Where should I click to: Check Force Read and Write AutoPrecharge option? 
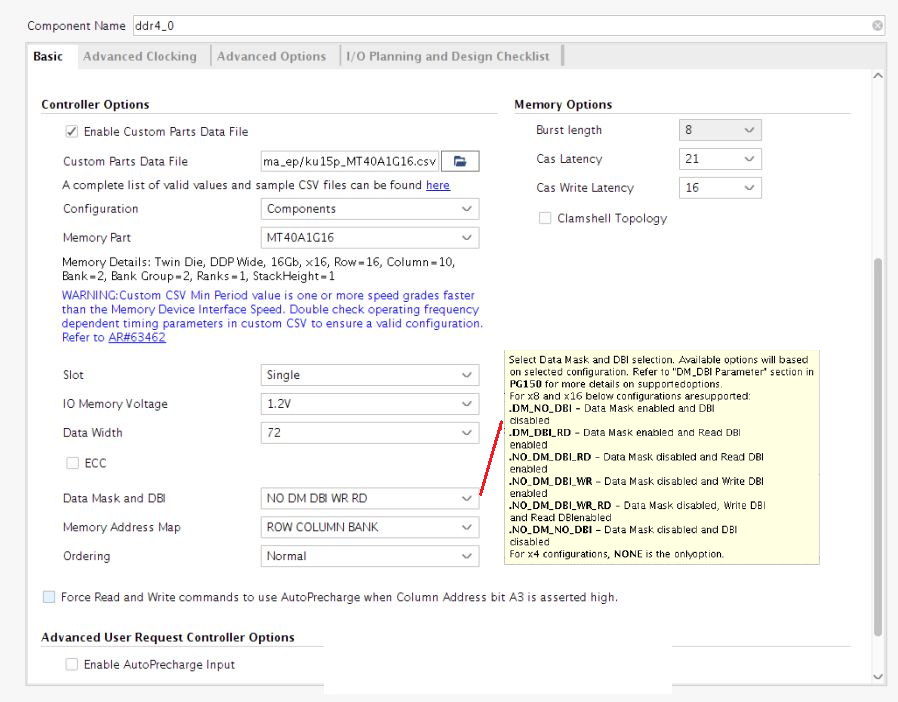pos(49,597)
